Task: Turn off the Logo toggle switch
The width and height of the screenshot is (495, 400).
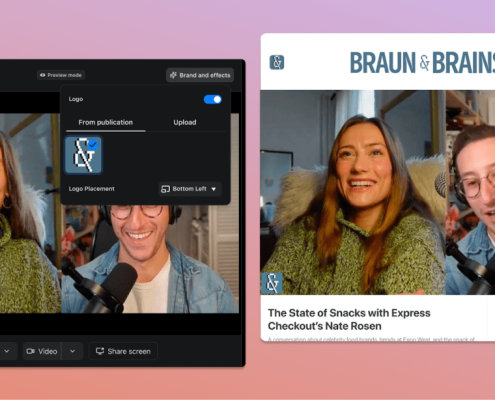Action: pyautogui.click(x=212, y=99)
